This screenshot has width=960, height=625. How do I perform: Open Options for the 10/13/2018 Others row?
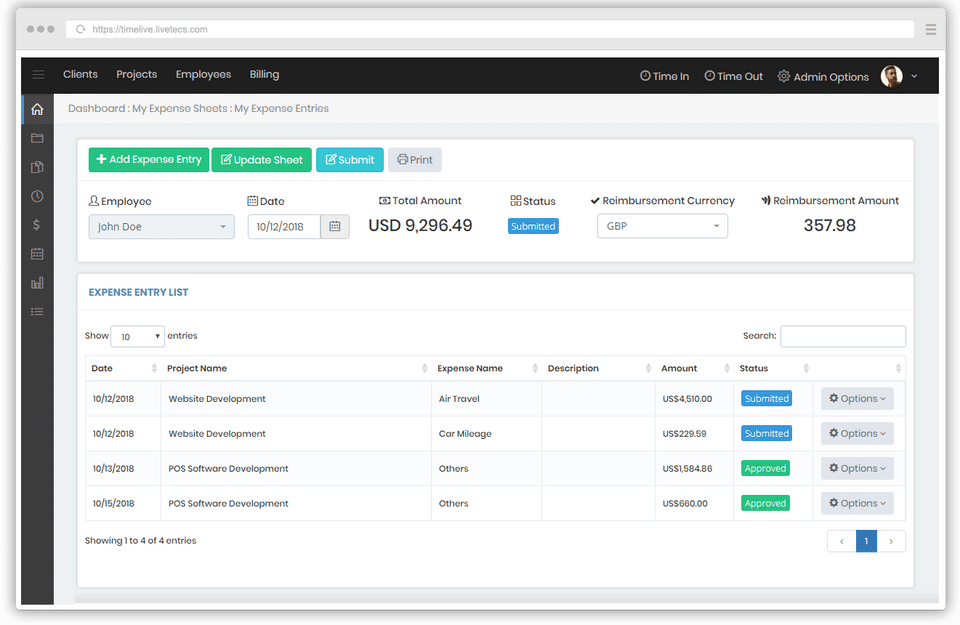pyautogui.click(x=857, y=468)
